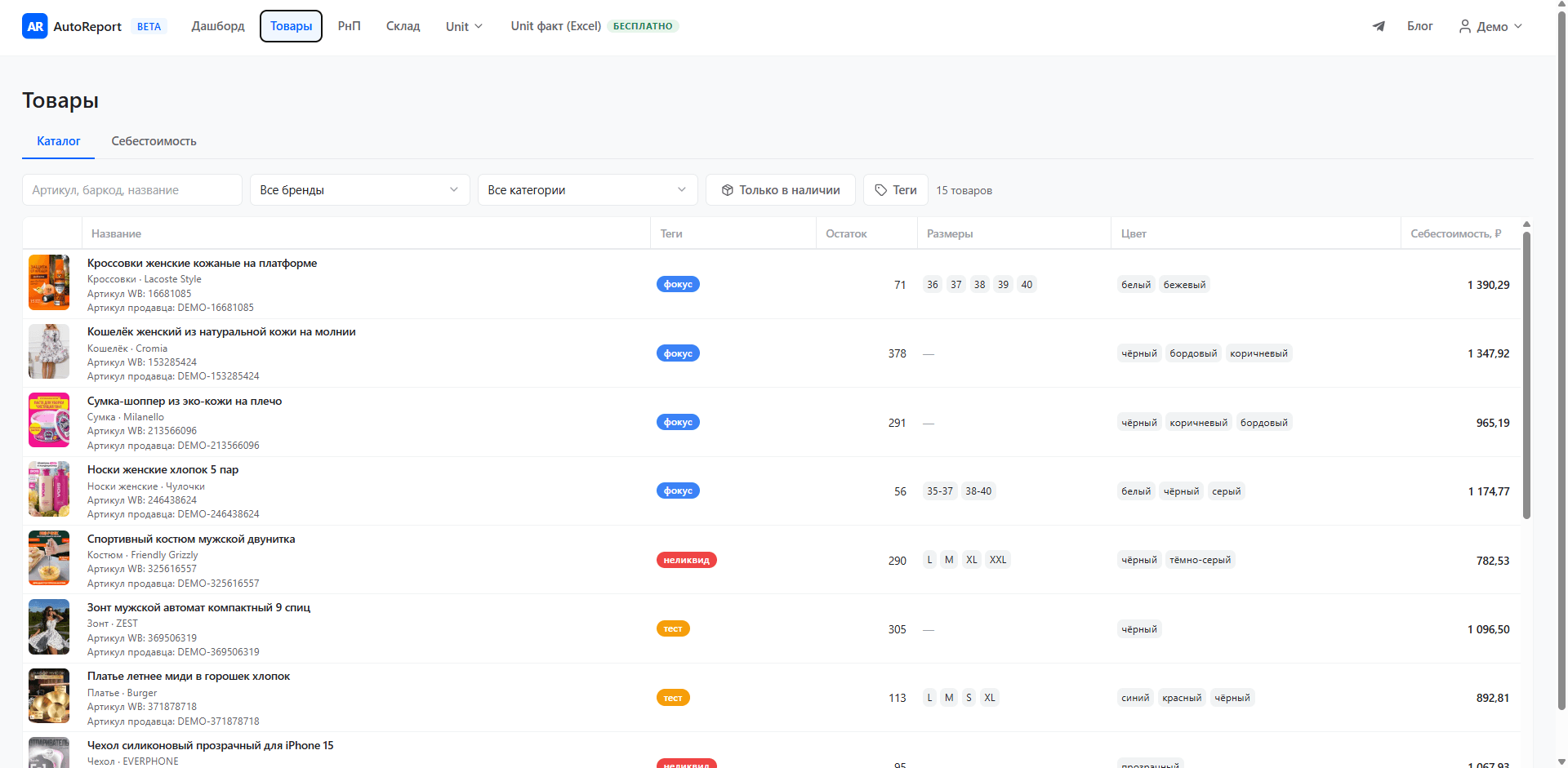
Task: Click the box icon in Только в наличии
Action: tap(727, 190)
